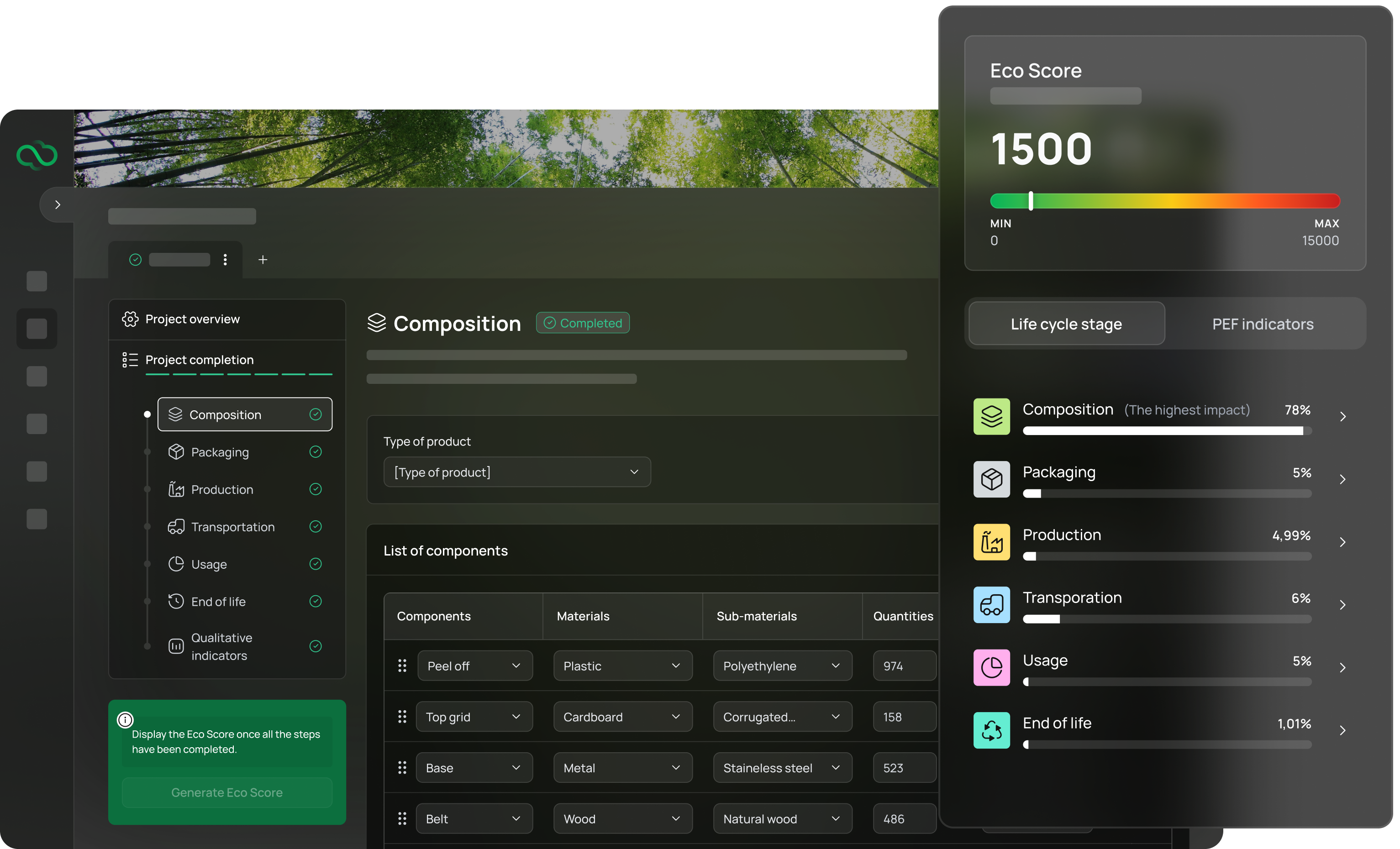Select the Usage step in sidebar

[245, 565]
